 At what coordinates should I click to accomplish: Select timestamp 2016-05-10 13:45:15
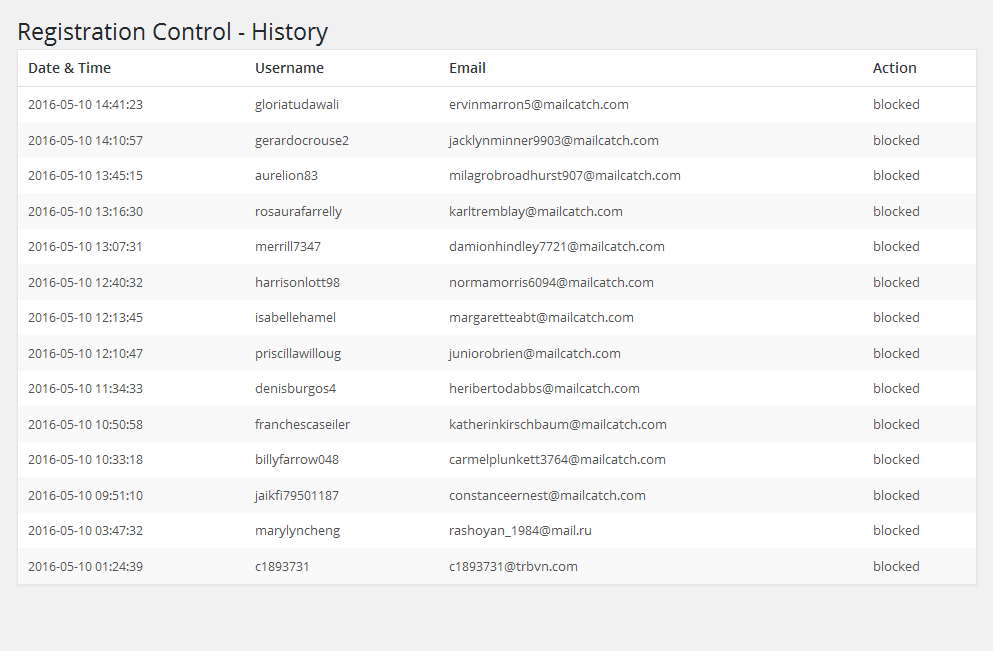[85, 175]
